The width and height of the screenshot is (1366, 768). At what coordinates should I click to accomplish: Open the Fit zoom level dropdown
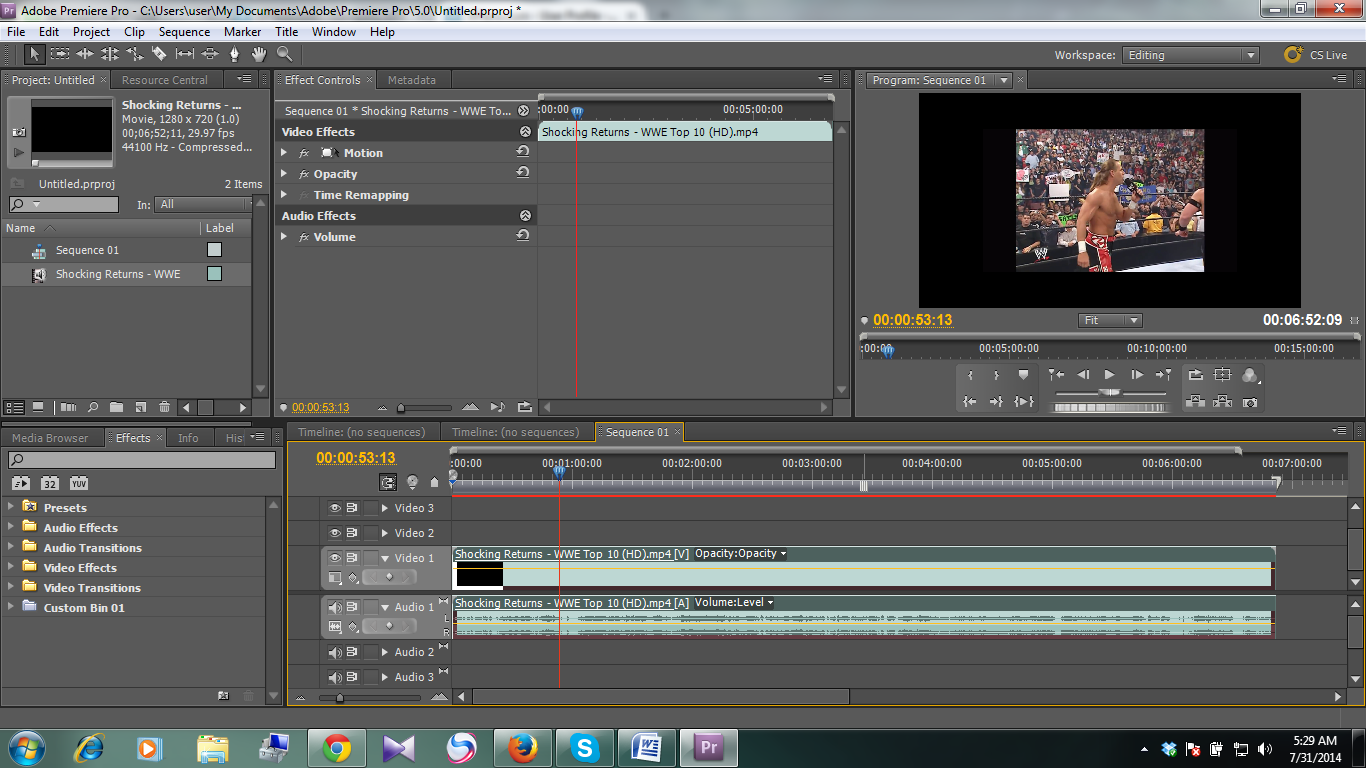tap(1110, 320)
